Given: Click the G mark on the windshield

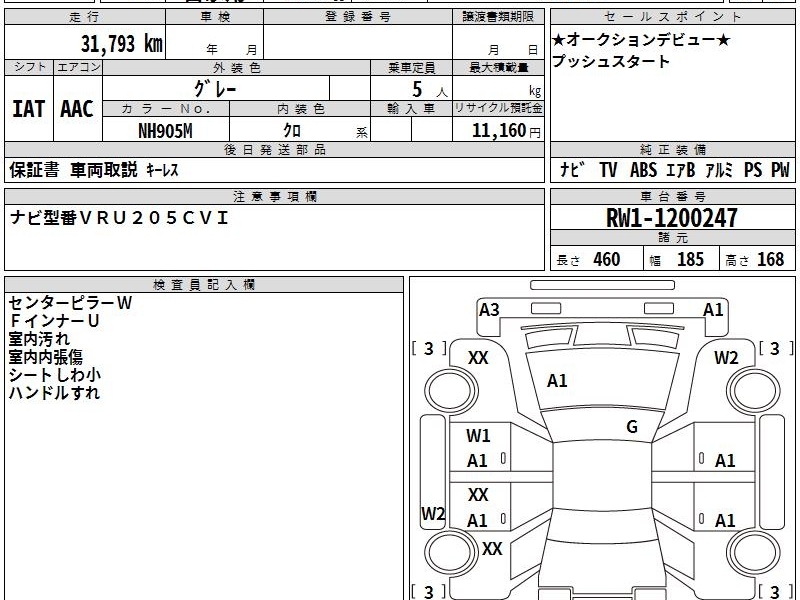Looking at the screenshot, I should click(632, 427).
